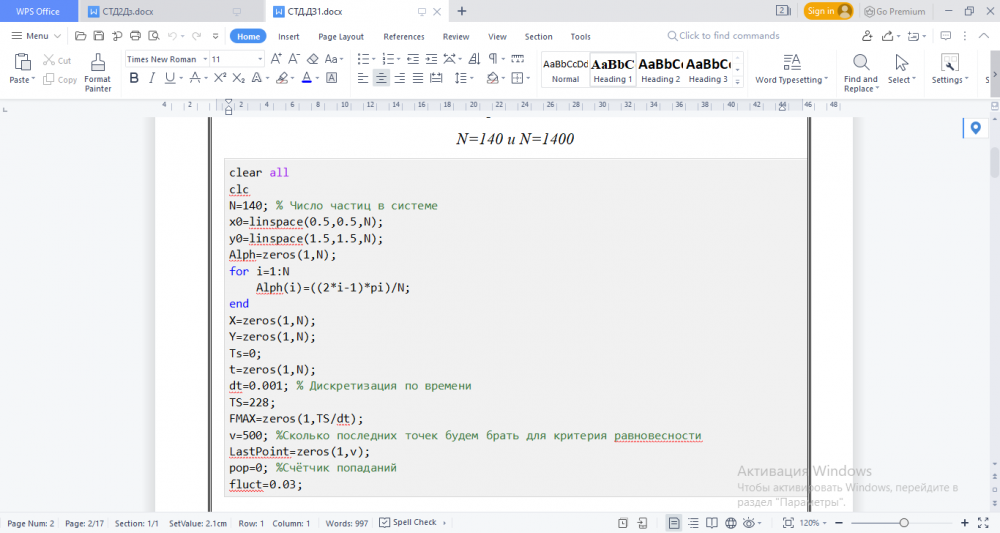
Task: Click the Sign in button
Action: point(828,11)
